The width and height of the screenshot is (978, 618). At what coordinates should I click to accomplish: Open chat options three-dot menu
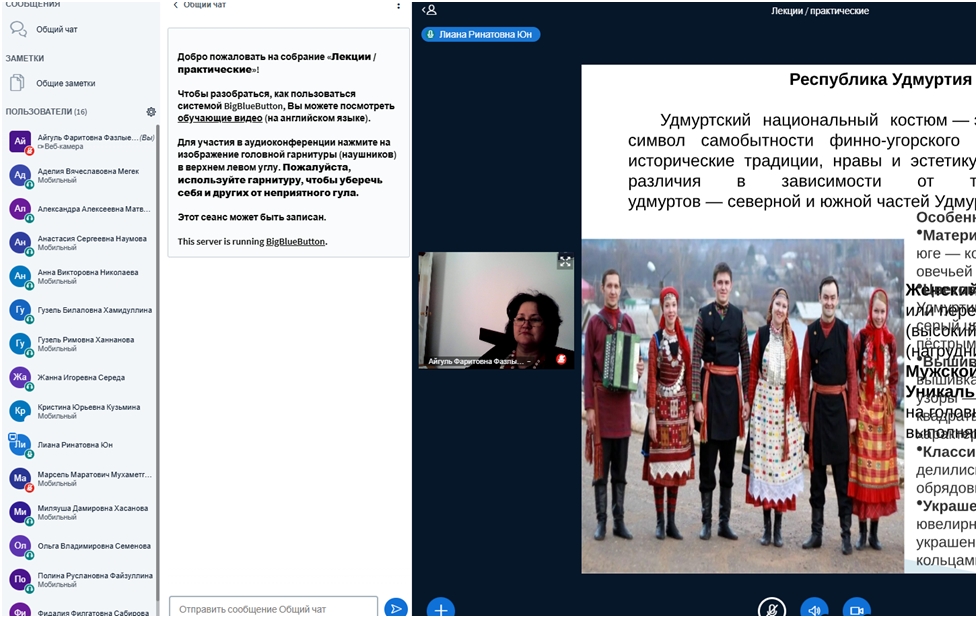point(398,6)
